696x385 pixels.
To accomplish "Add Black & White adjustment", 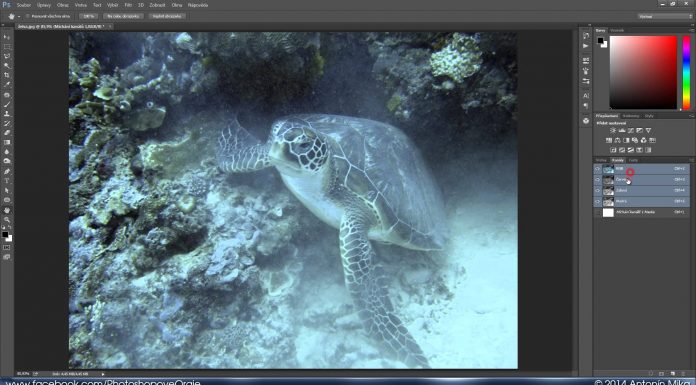I will click(626, 140).
